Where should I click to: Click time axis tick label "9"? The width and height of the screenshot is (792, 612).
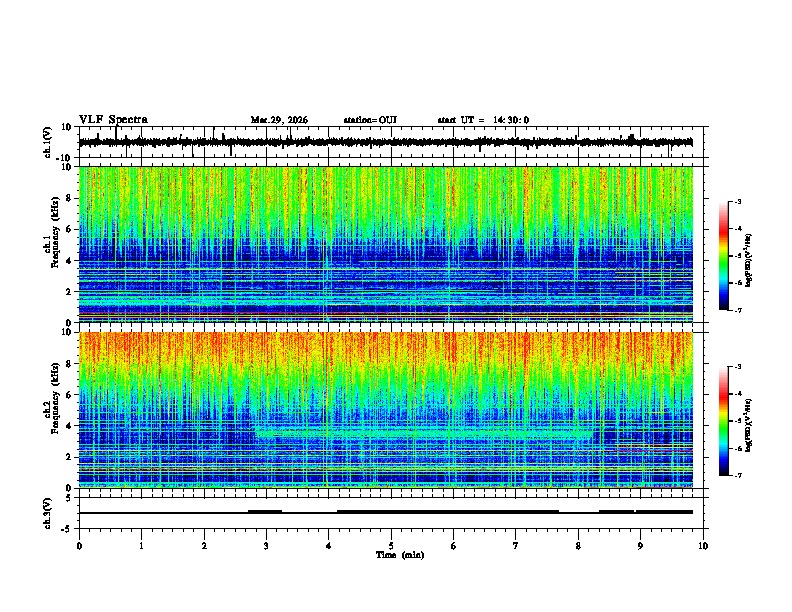tap(640, 546)
